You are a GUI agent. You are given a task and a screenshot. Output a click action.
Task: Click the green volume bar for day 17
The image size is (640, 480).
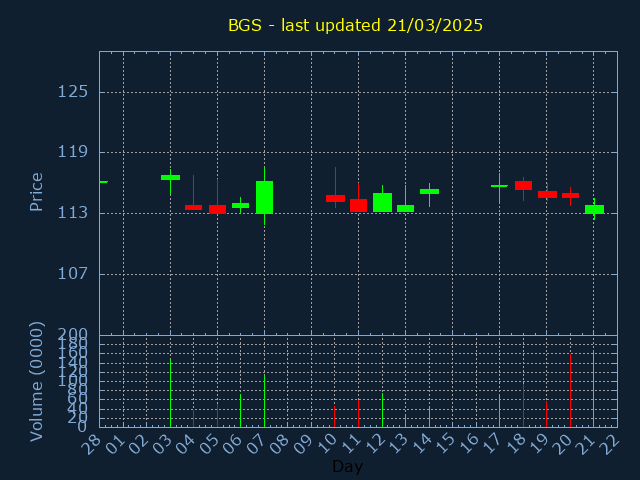499,411
